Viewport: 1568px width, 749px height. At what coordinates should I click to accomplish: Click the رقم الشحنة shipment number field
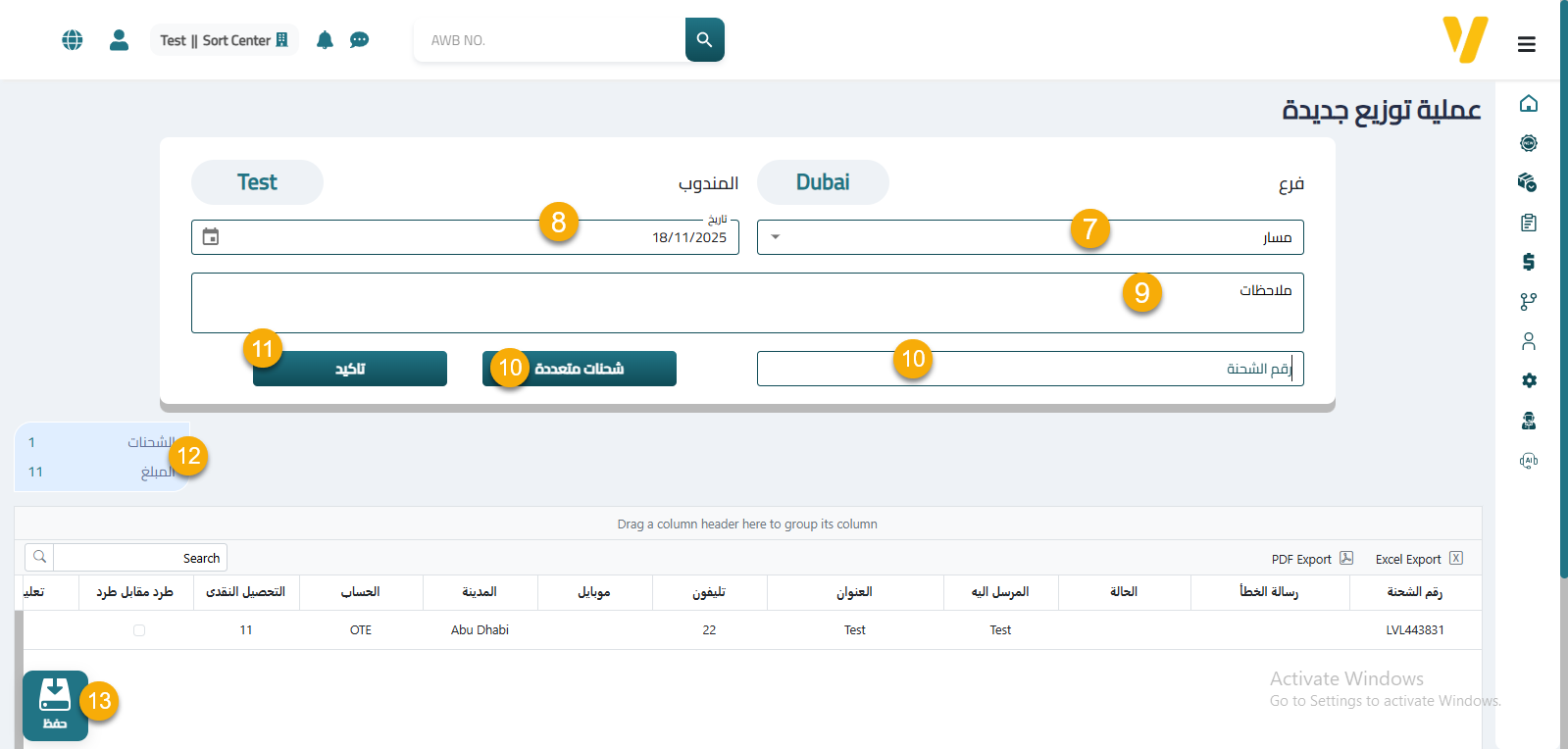pyautogui.click(x=1030, y=369)
